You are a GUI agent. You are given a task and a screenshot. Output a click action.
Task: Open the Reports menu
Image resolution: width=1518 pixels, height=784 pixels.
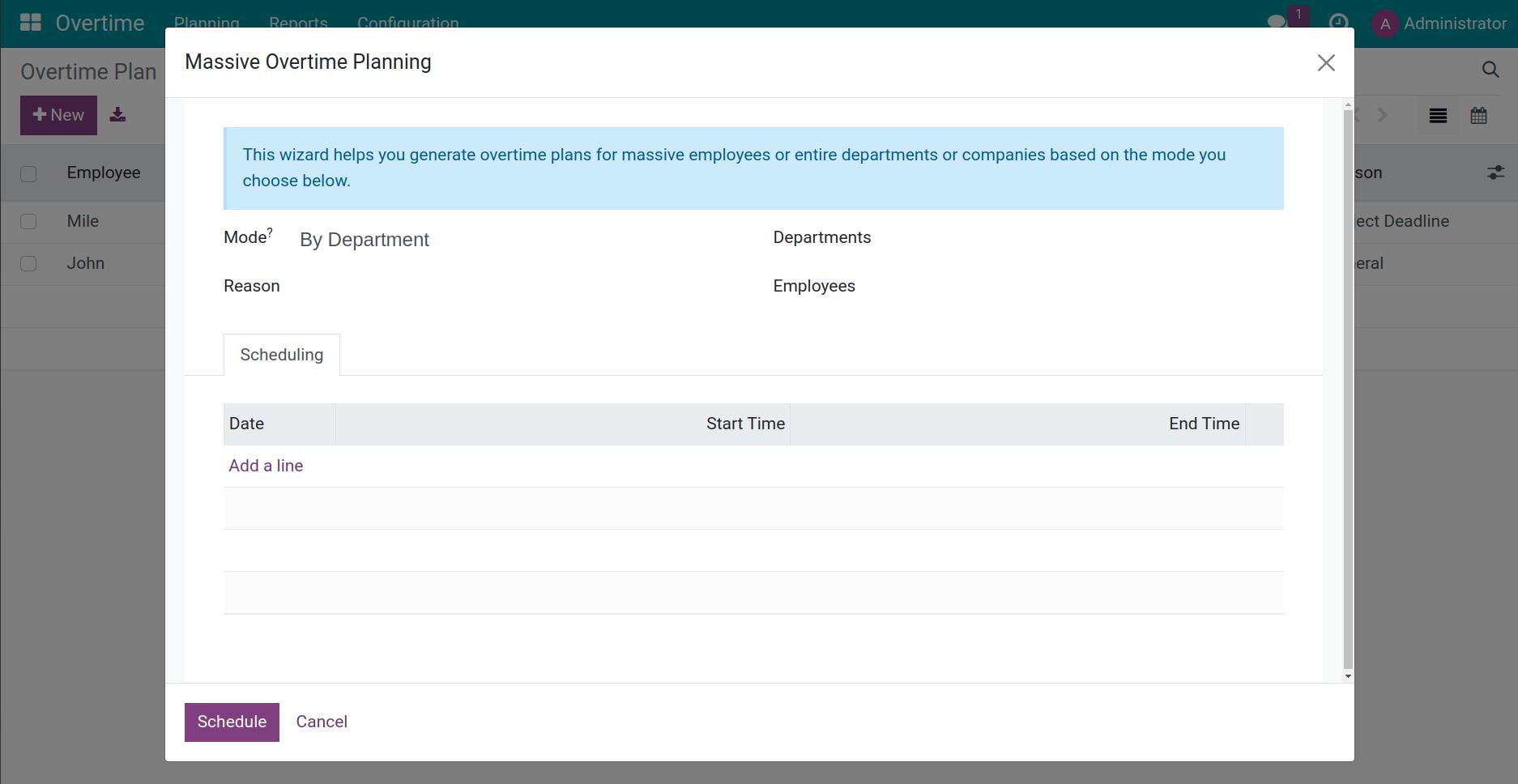click(x=298, y=23)
